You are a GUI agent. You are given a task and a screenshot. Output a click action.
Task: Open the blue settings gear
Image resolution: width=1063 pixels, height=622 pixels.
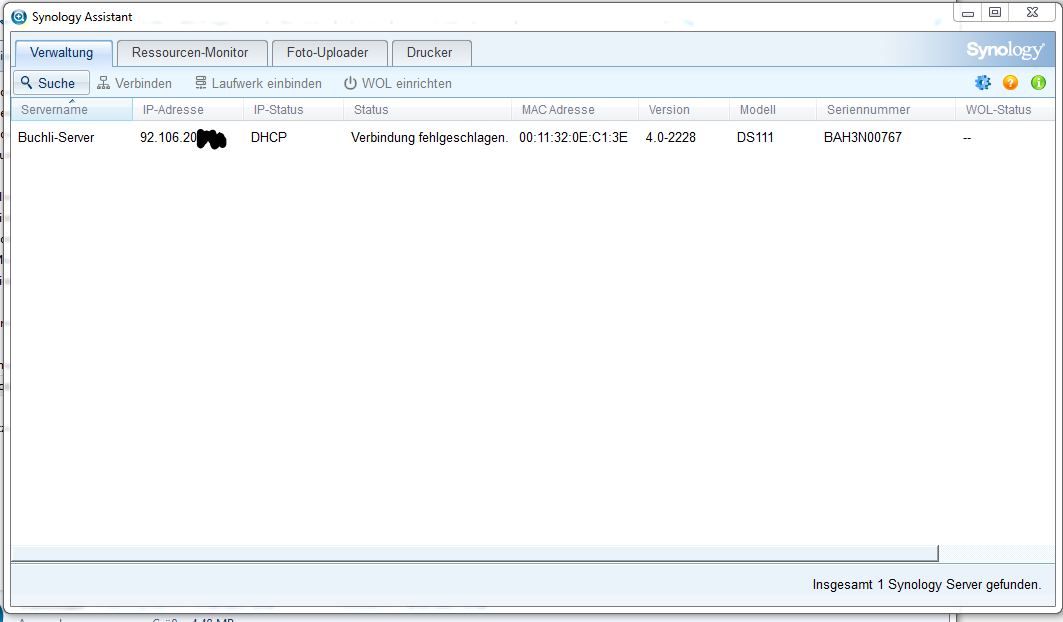pyautogui.click(x=983, y=83)
